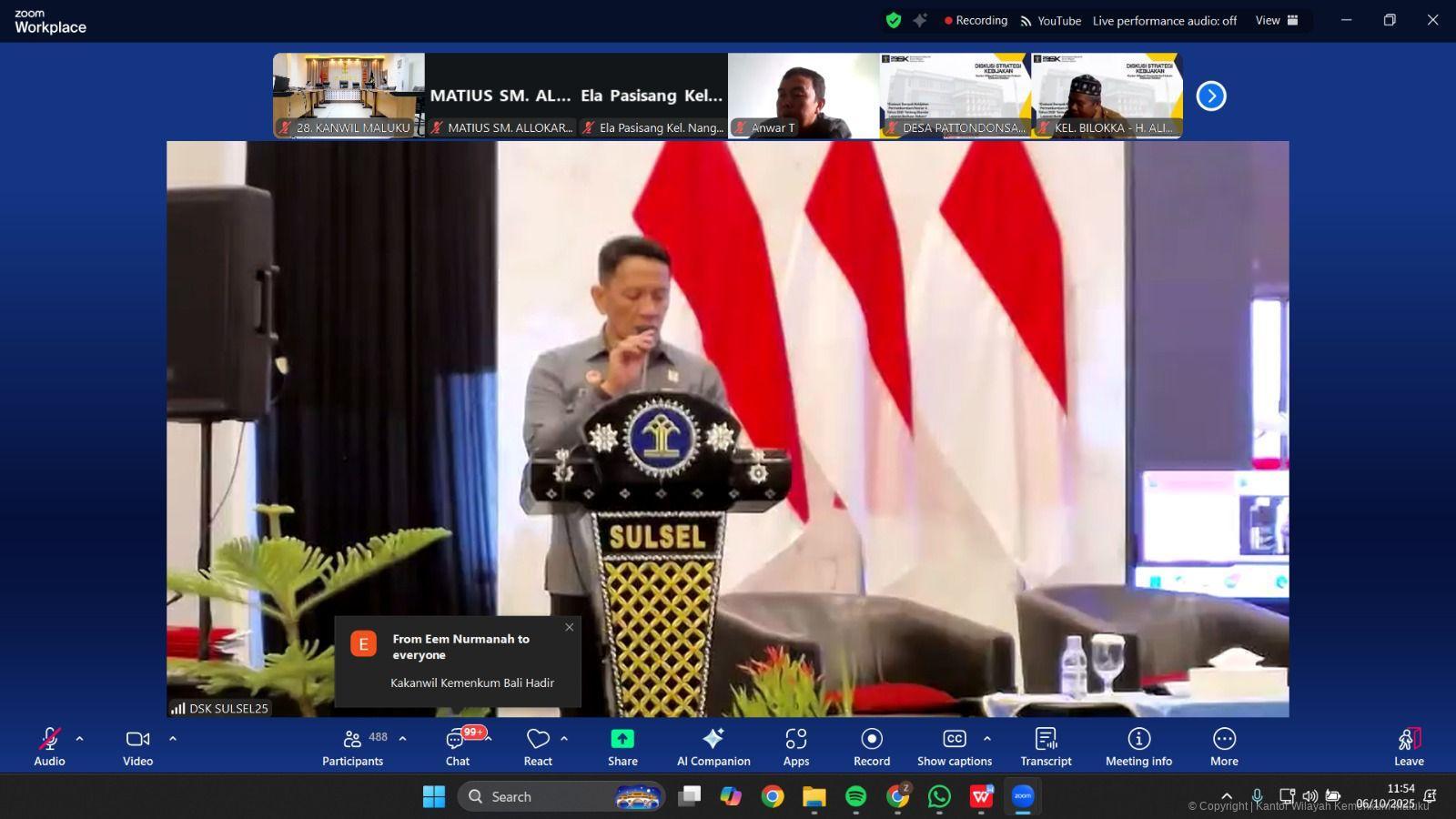The width and height of the screenshot is (1456, 819).
Task: Expand the Participants options arrow
Action: (403, 739)
